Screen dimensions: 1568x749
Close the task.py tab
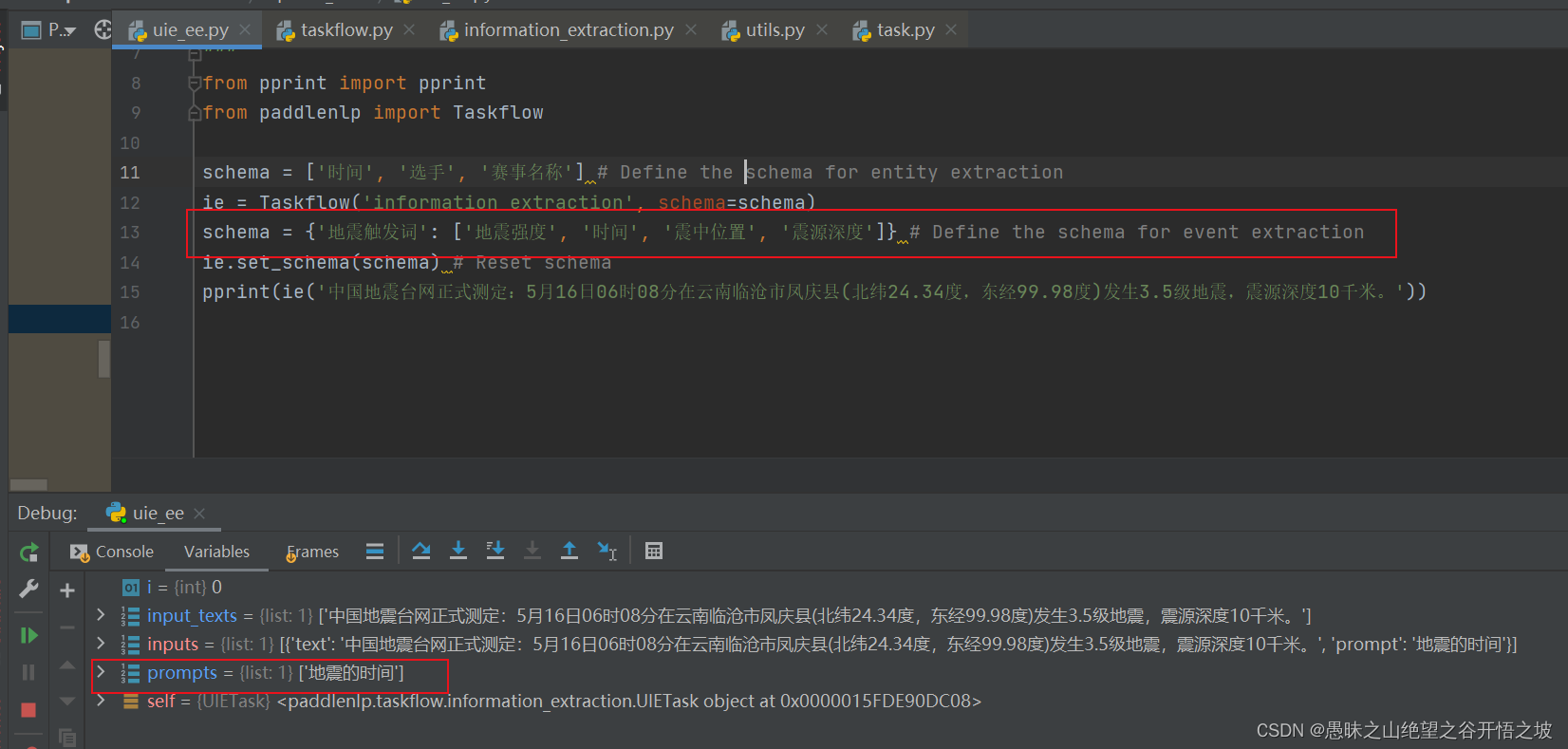tap(951, 30)
